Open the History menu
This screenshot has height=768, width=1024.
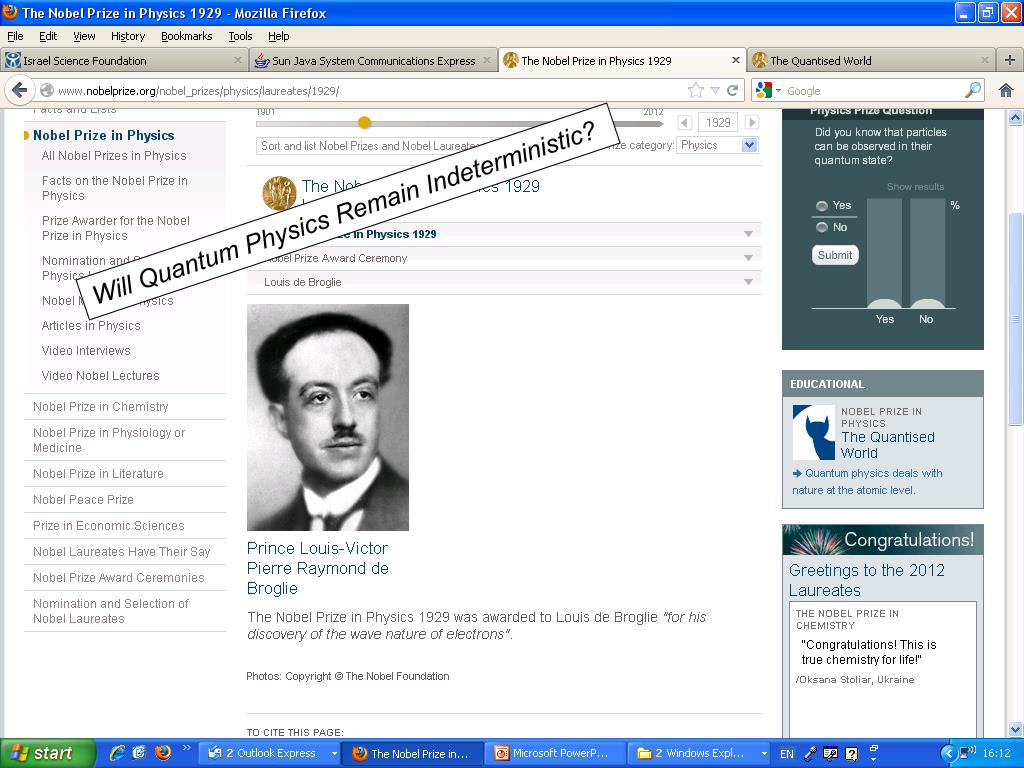[x=127, y=36]
